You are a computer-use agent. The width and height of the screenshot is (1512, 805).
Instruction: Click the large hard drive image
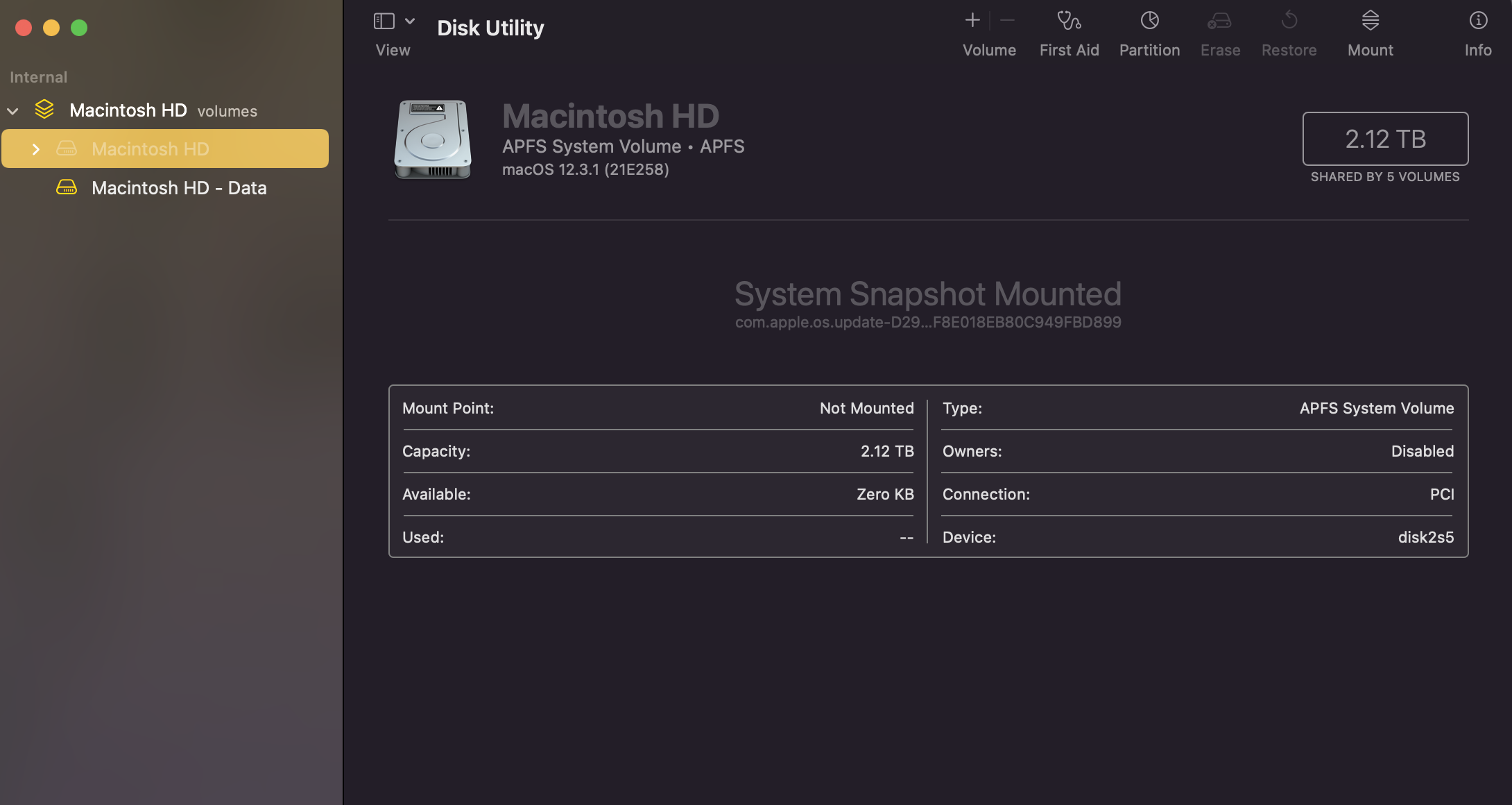click(x=433, y=139)
